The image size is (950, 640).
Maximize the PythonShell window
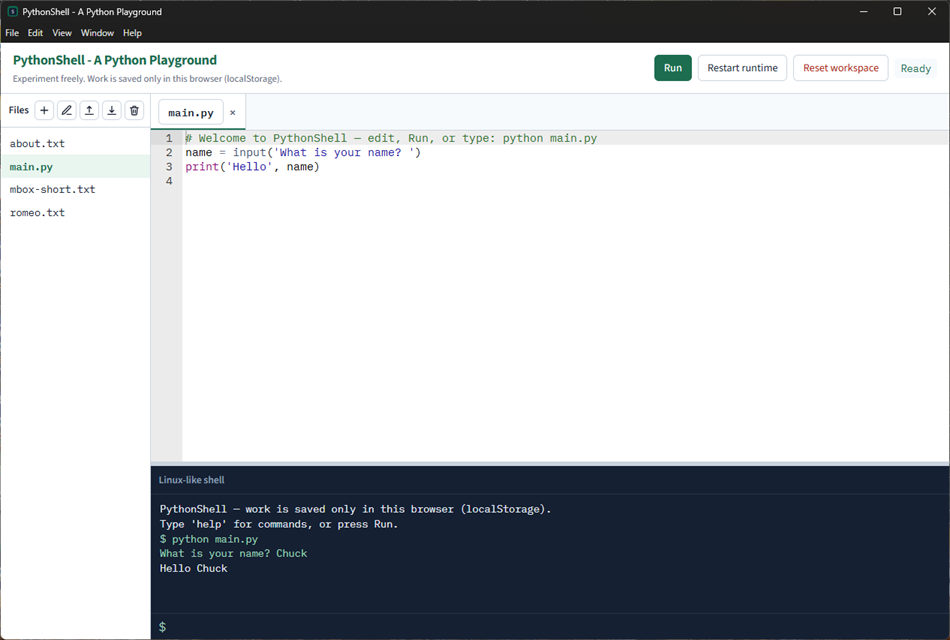[897, 12]
